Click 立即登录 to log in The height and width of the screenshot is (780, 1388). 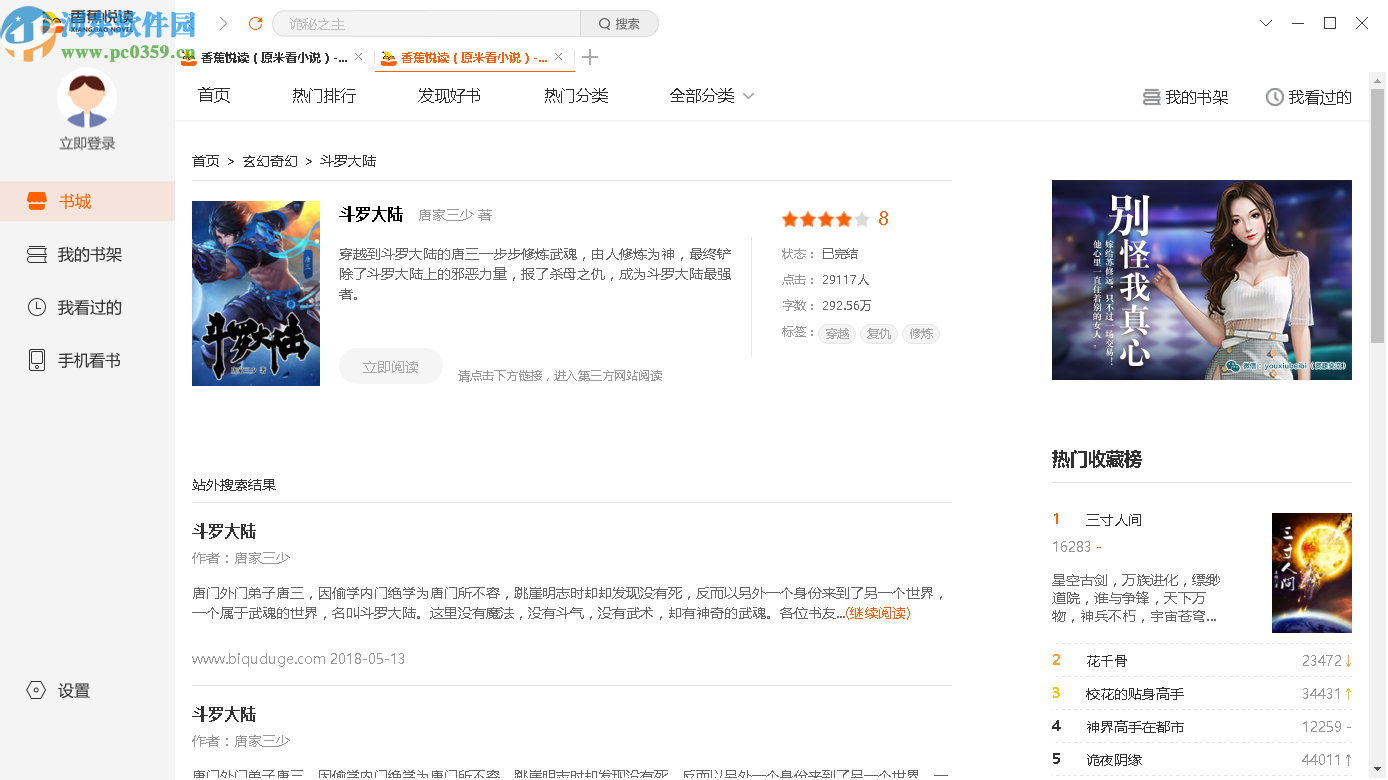coord(88,143)
